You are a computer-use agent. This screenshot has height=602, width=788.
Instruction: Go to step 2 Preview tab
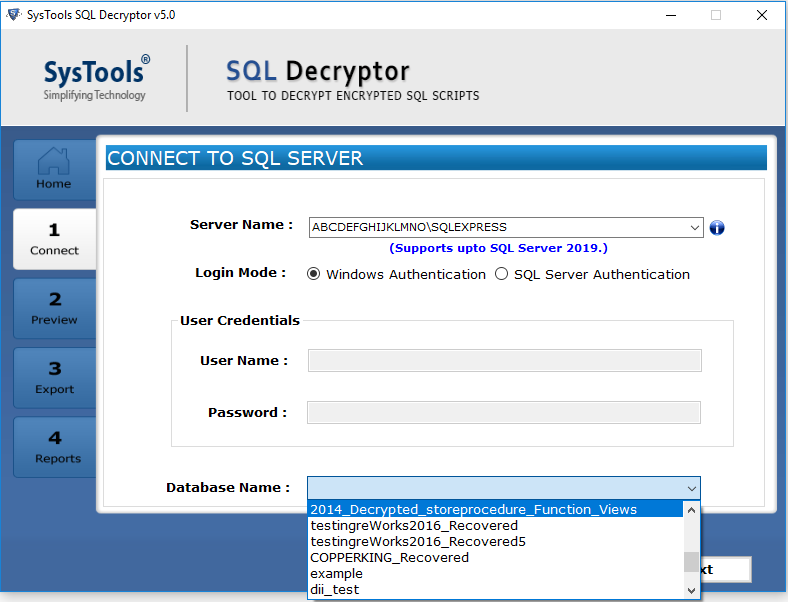tap(54, 308)
